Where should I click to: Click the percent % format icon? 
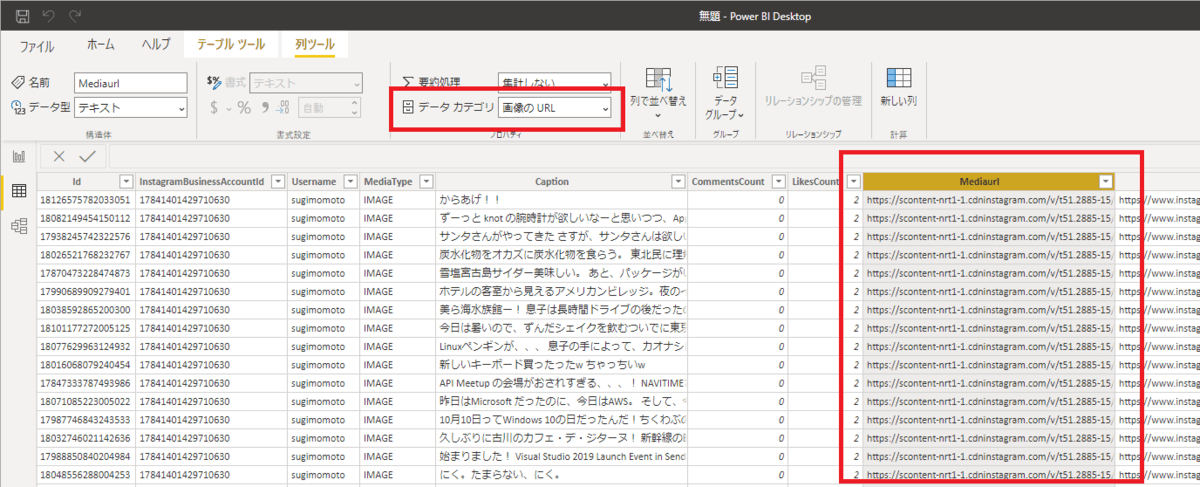[x=243, y=107]
